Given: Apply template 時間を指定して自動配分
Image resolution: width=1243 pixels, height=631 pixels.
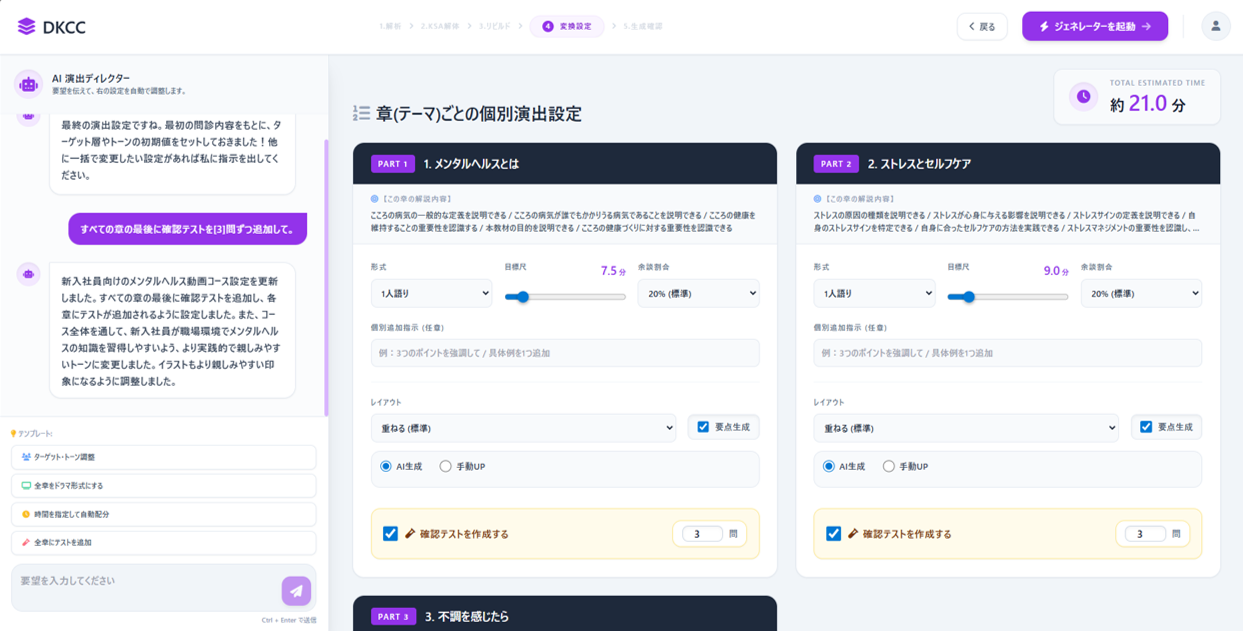Looking at the screenshot, I should tap(164, 514).
